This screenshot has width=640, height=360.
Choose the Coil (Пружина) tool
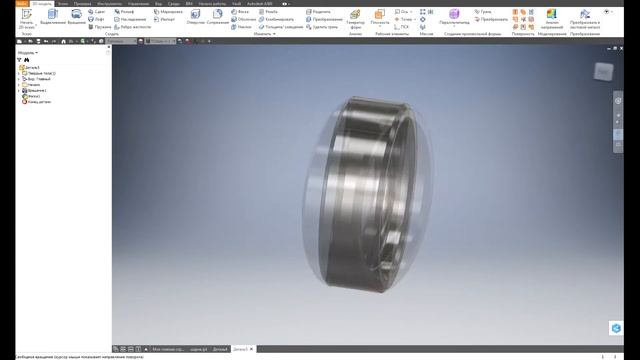[100, 27]
